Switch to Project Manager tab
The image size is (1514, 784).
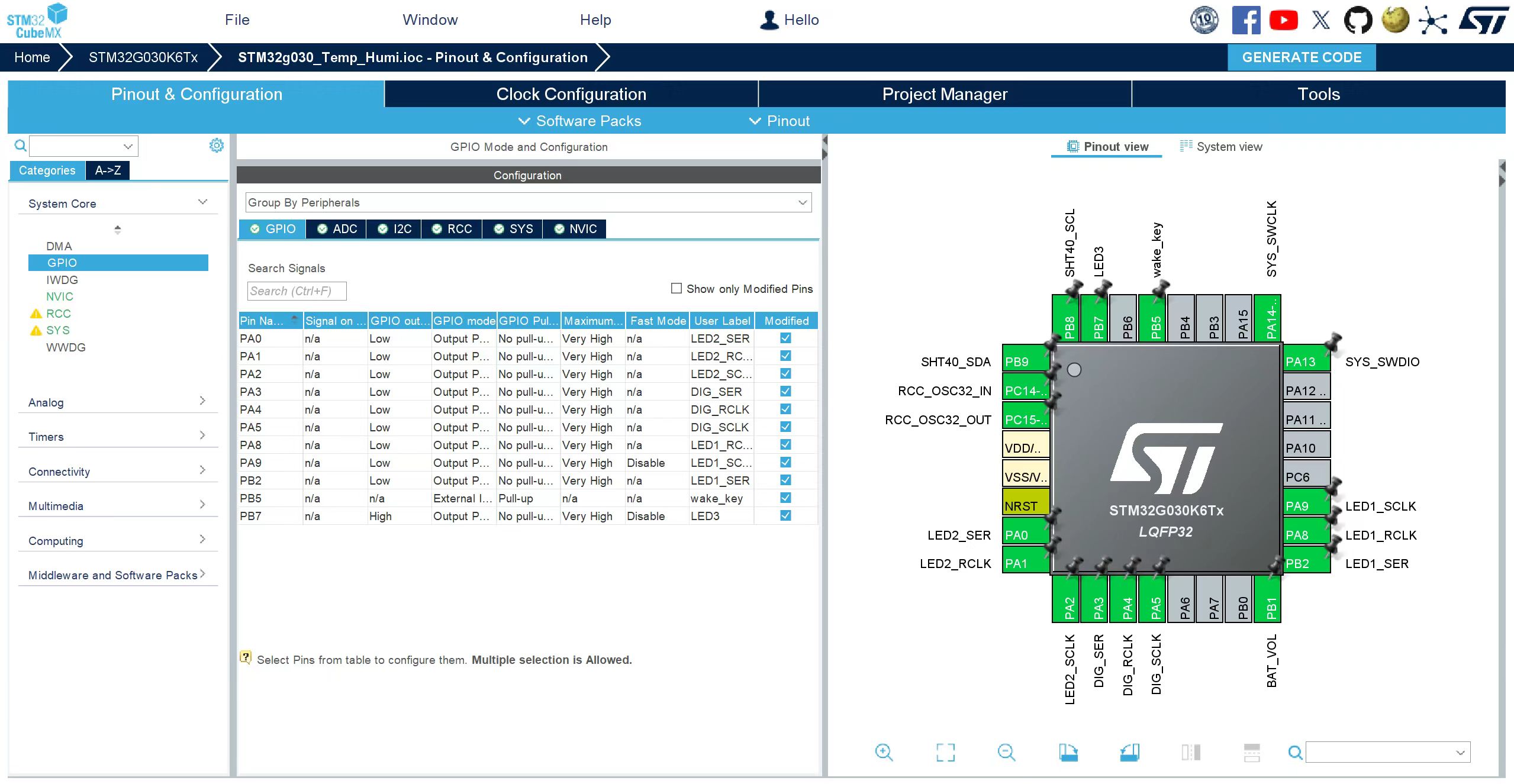945,94
